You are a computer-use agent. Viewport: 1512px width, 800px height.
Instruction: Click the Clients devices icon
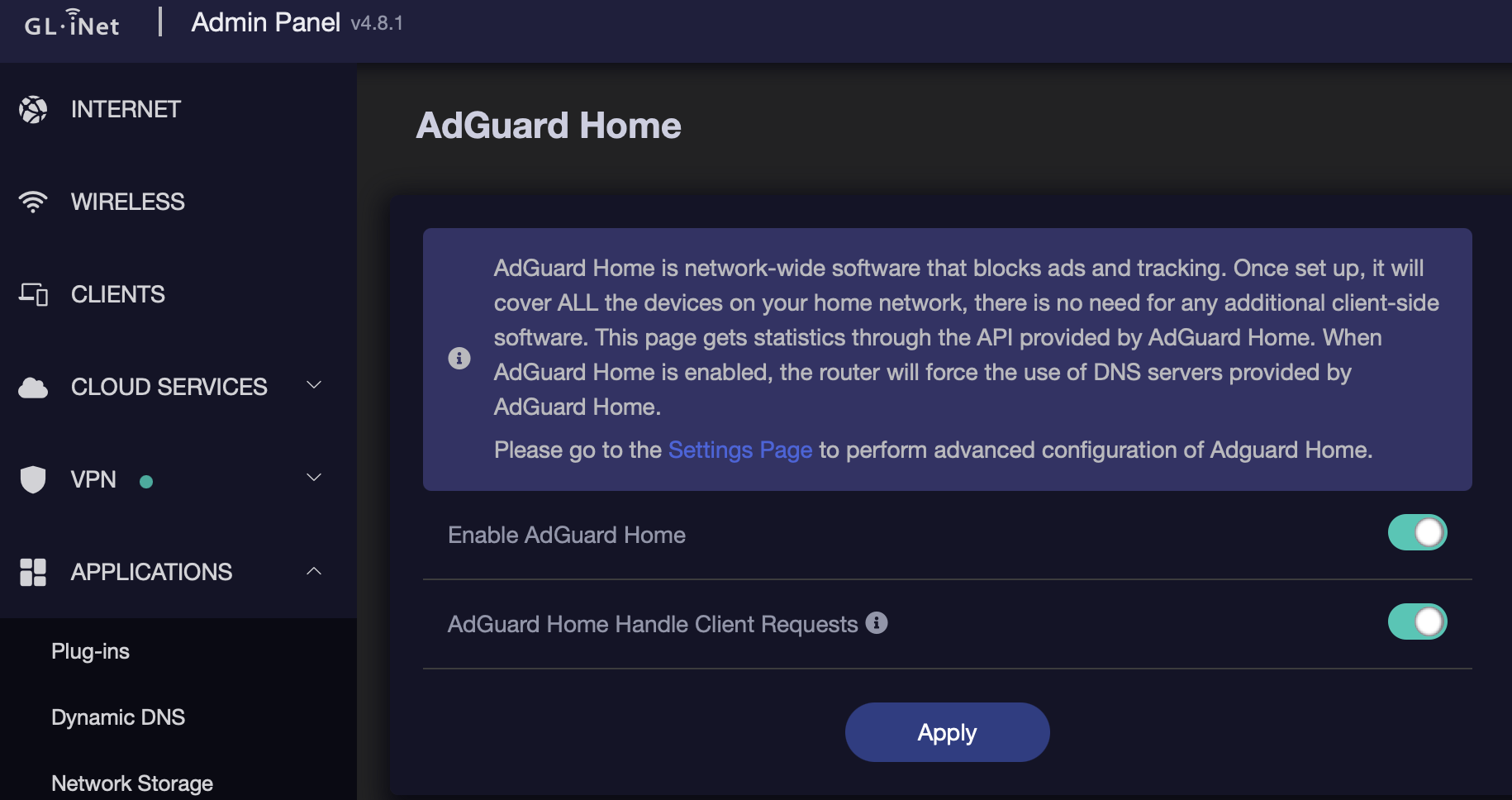(x=33, y=294)
